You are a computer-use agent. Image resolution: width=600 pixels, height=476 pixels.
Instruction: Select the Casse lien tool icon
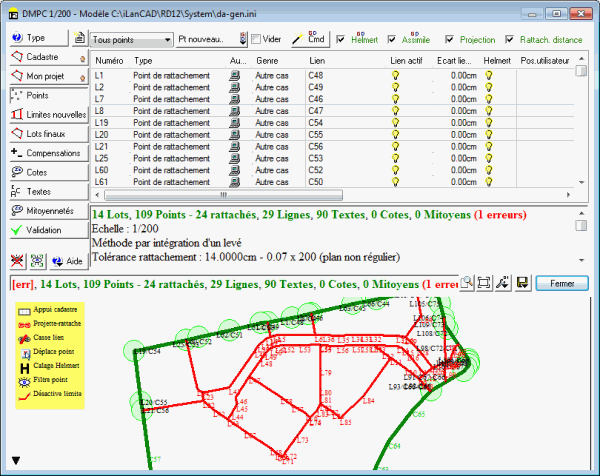click(25, 340)
